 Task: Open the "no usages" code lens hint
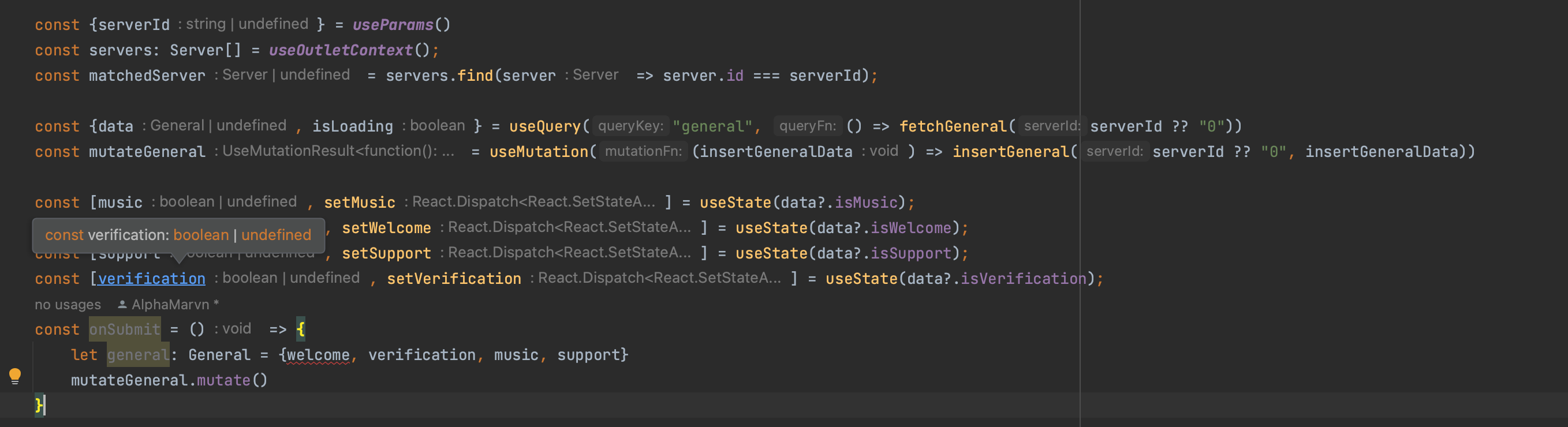[68, 304]
